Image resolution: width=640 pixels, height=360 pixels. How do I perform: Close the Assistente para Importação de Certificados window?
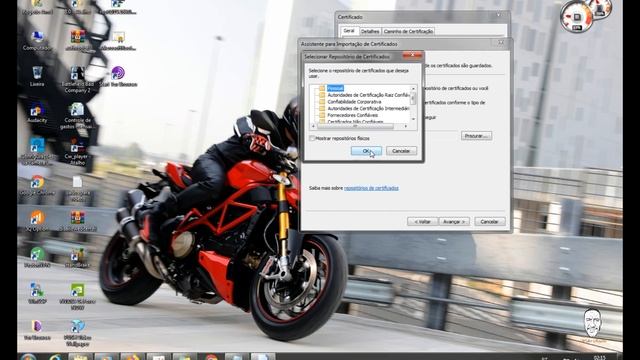tap(501, 42)
